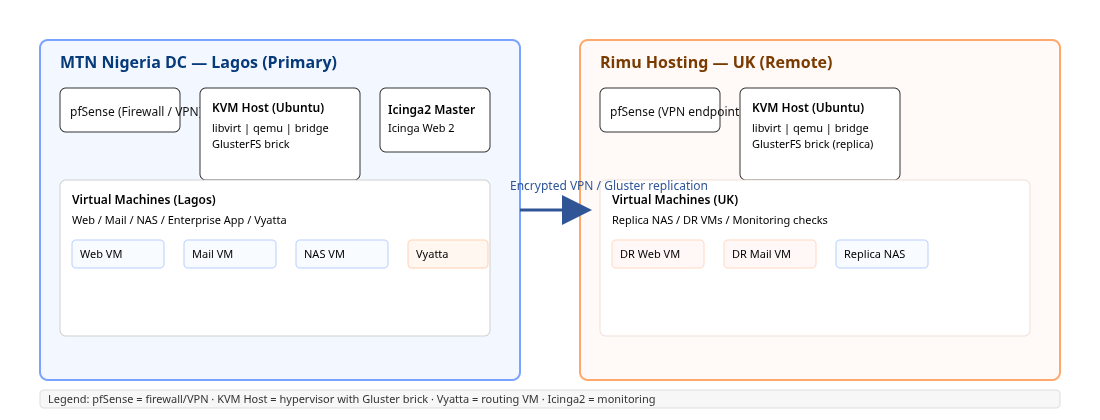Select the Mail VM box in Lagos
The image size is (1100, 420).
(x=230, y=254)
